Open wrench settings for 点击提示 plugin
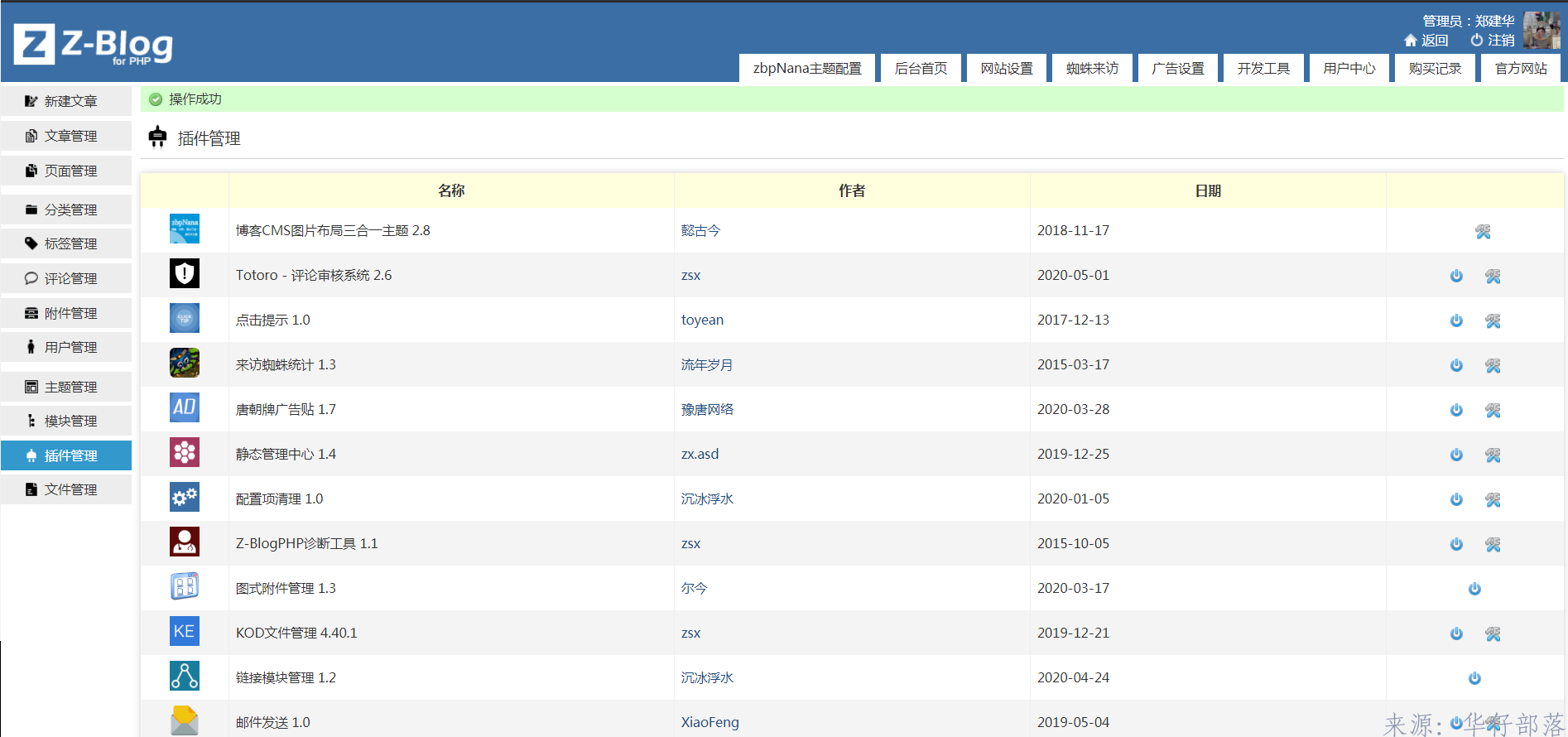The image size is (1568, 737). [x=1493, y=321]
